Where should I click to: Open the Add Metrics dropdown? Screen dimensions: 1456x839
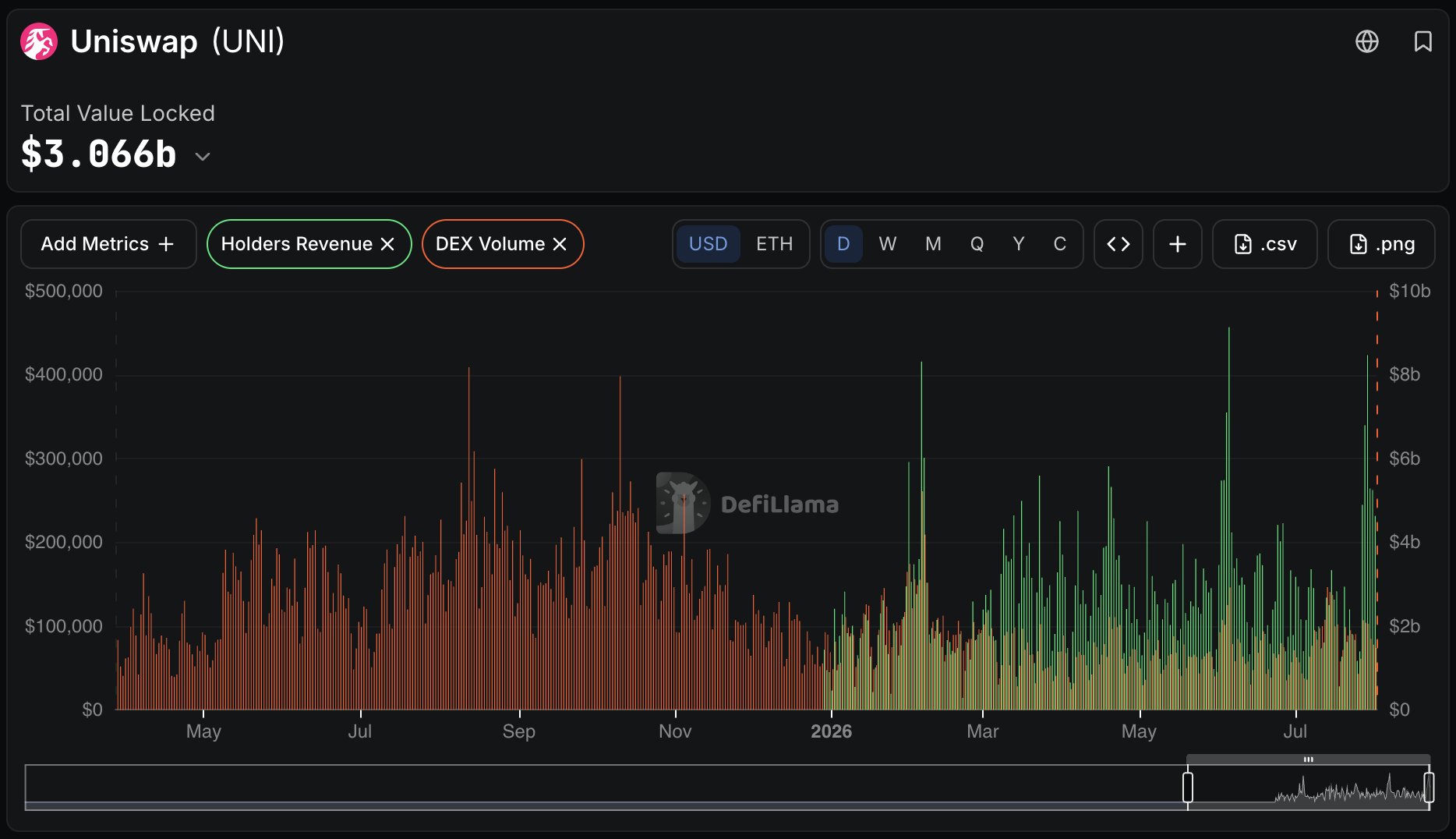pyautogui.click(x=108, y=244)
